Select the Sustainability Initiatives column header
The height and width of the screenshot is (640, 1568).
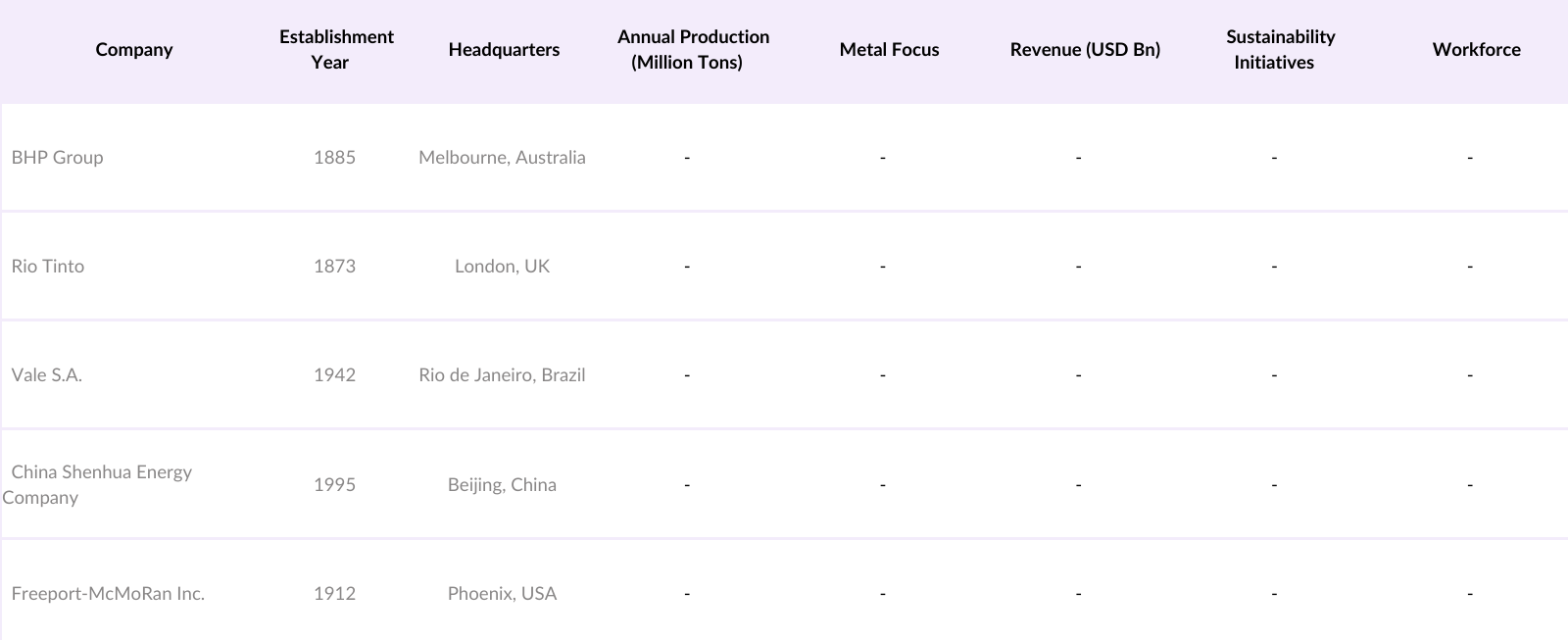[1280, 50]
